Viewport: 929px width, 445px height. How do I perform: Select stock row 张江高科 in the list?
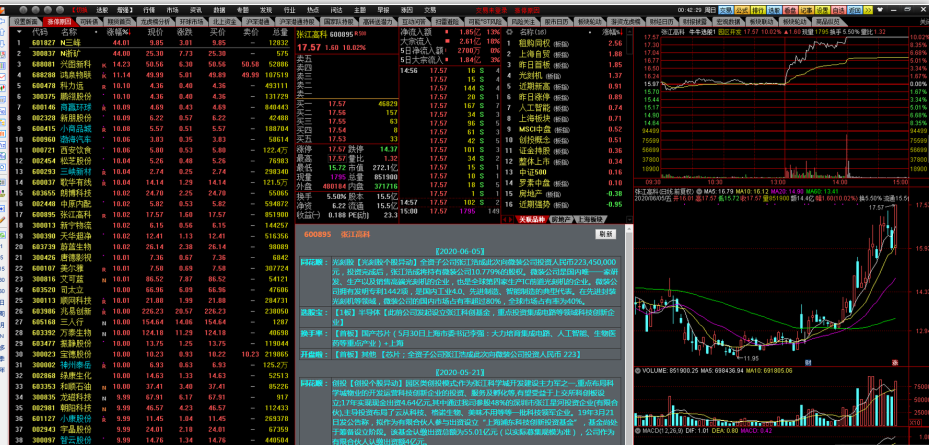pyautogui.click(x=152, y=215)
